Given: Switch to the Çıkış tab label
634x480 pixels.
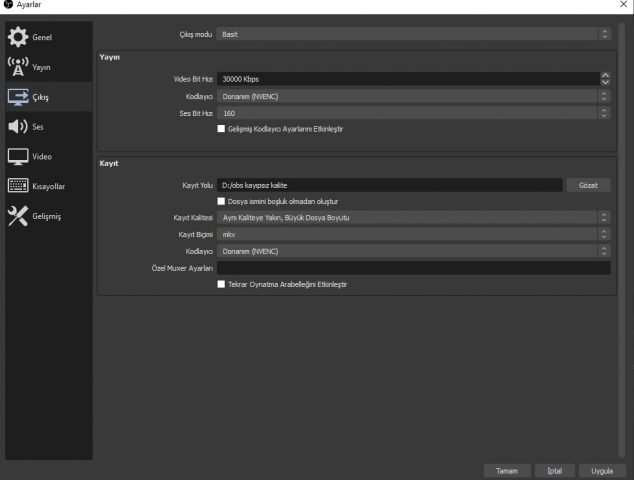Looking at the screenshot, I should point(40,97).
